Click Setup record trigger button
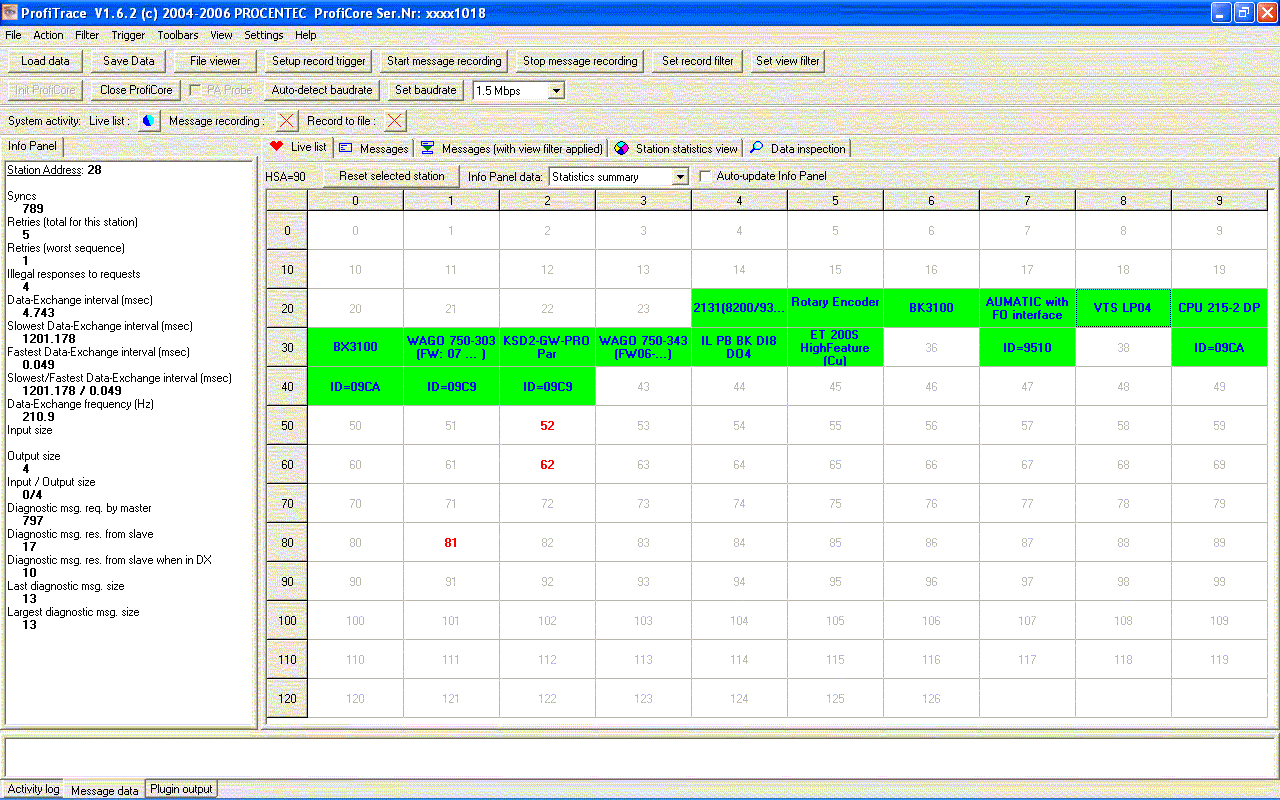Viewport: 1280px width, 800px height. point(319,61)
